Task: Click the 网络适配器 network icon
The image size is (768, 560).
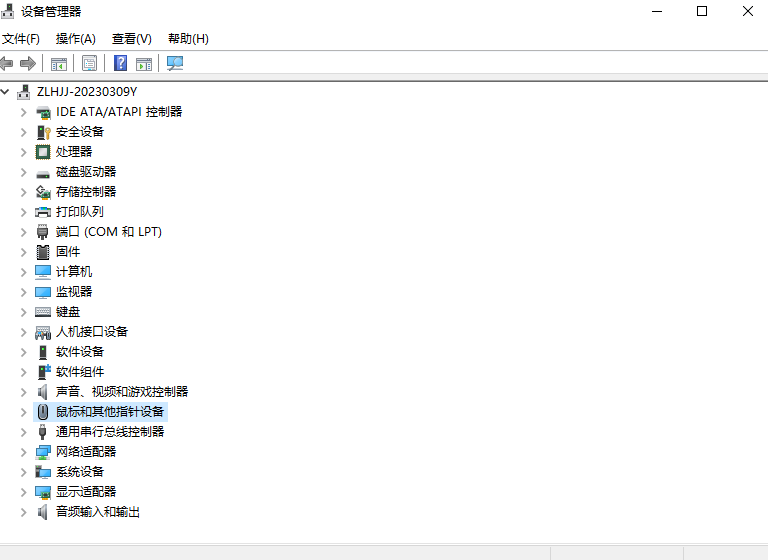Action: coord(43,452)
